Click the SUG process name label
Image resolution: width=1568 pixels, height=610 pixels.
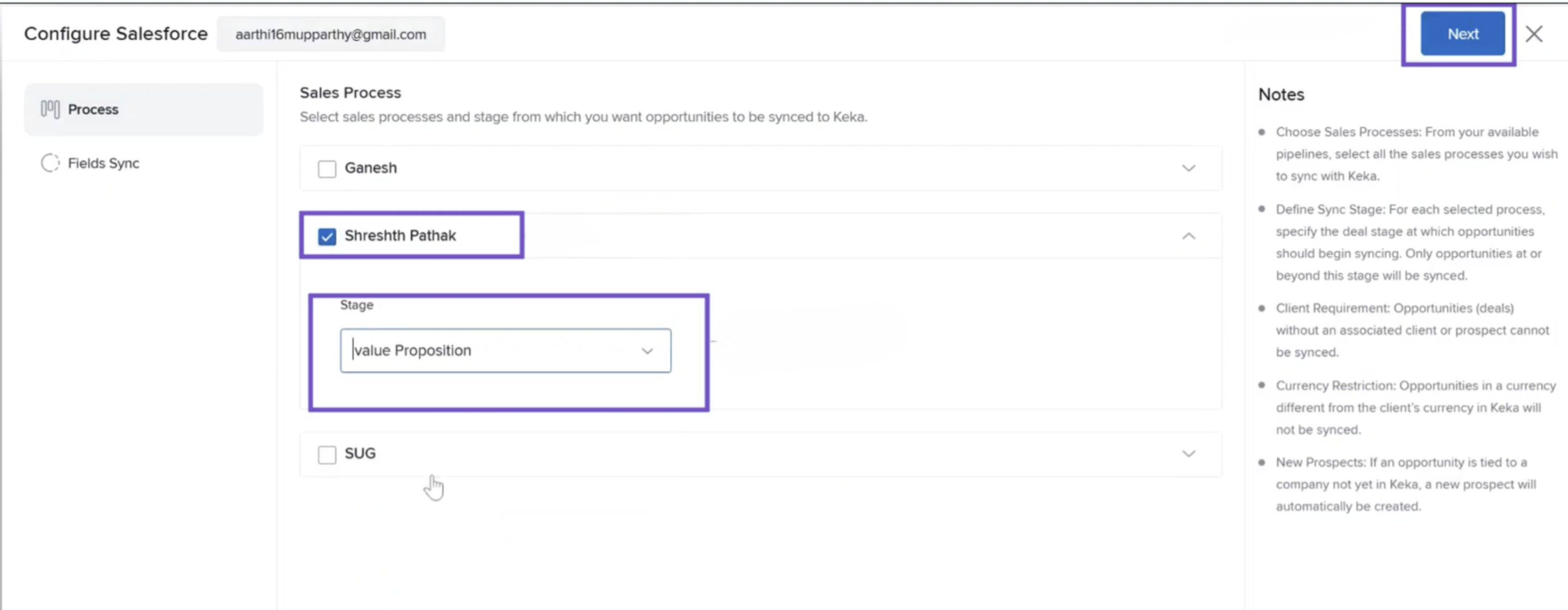360,454
